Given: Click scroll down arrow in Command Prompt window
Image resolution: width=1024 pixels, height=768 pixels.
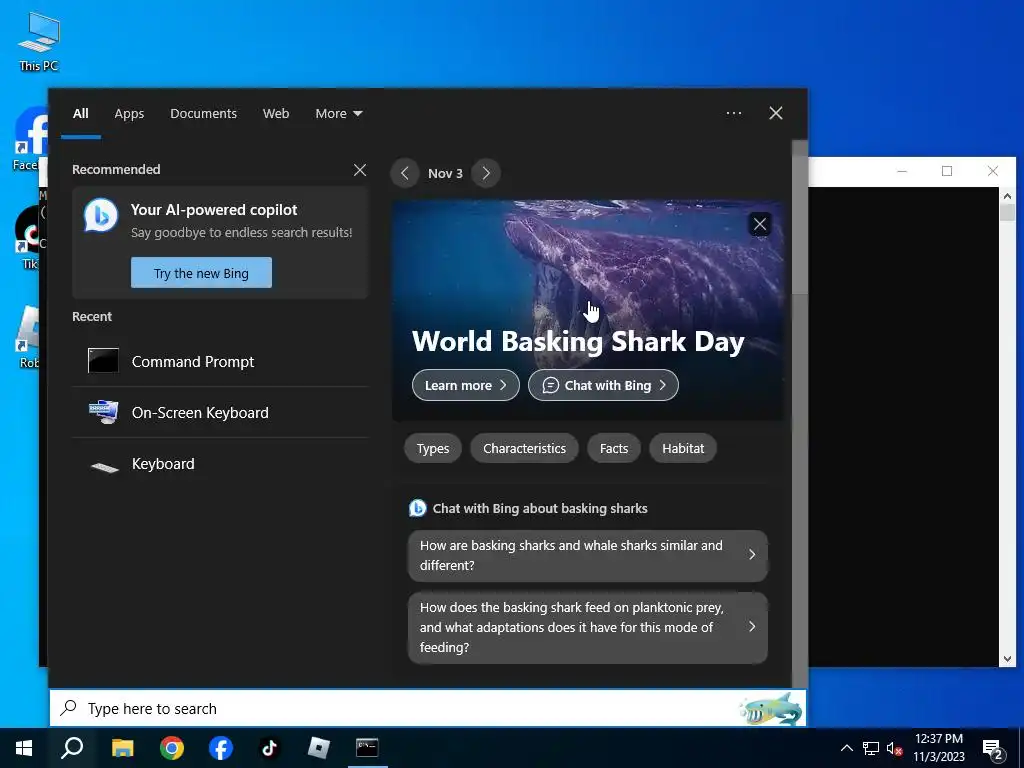Looking at the screenshot, I should (x=1007, y=659).
